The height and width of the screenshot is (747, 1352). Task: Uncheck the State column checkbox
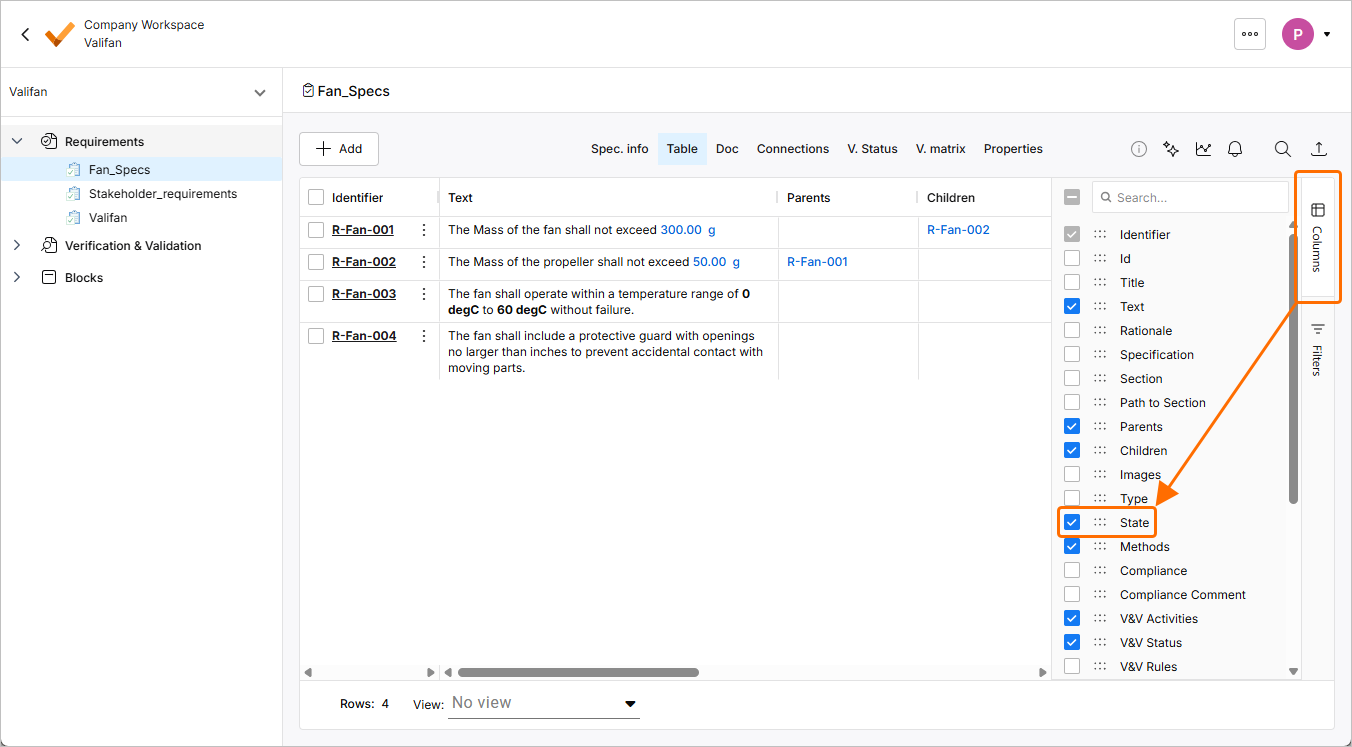coord(1072,523)
